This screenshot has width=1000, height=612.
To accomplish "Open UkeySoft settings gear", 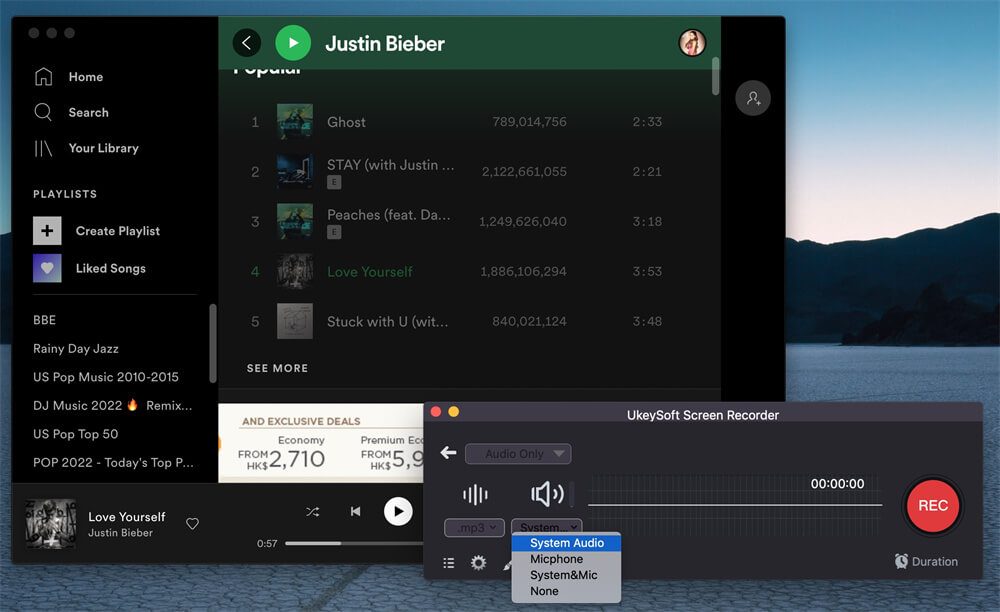I will pos(478,562).
